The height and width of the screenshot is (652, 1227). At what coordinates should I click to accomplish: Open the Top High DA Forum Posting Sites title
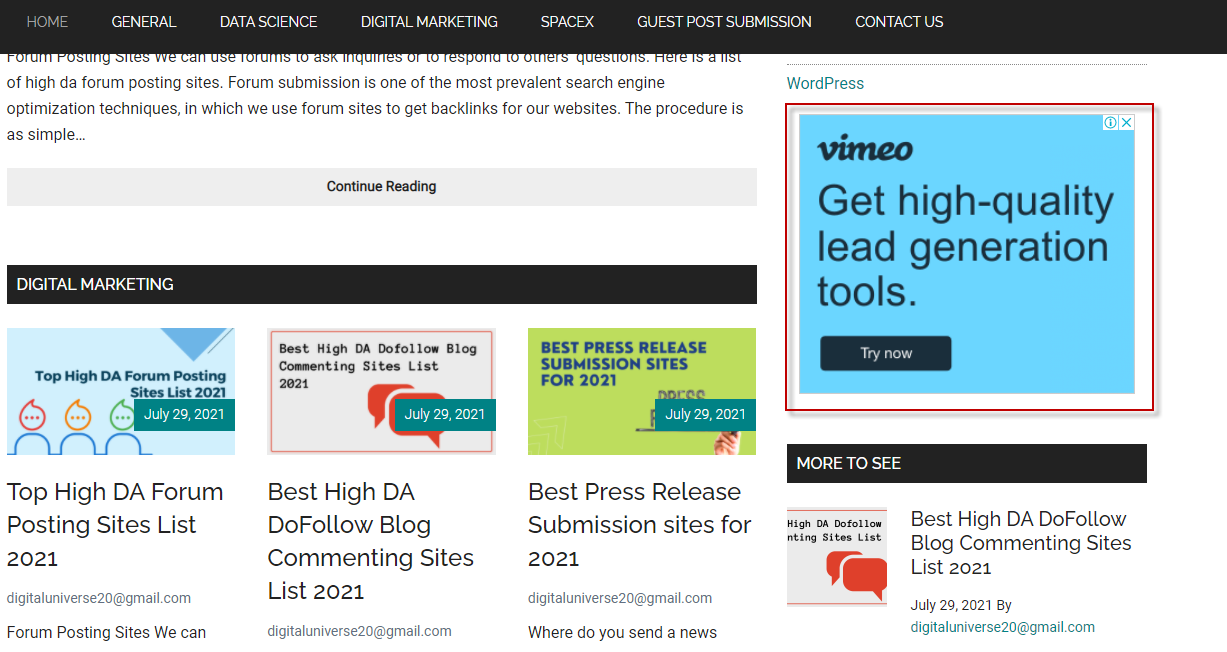(x=115, y=524)
